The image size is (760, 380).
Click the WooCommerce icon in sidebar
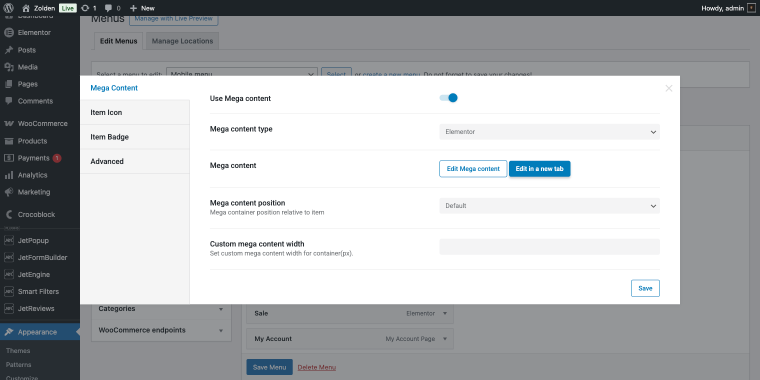[9, 124]
